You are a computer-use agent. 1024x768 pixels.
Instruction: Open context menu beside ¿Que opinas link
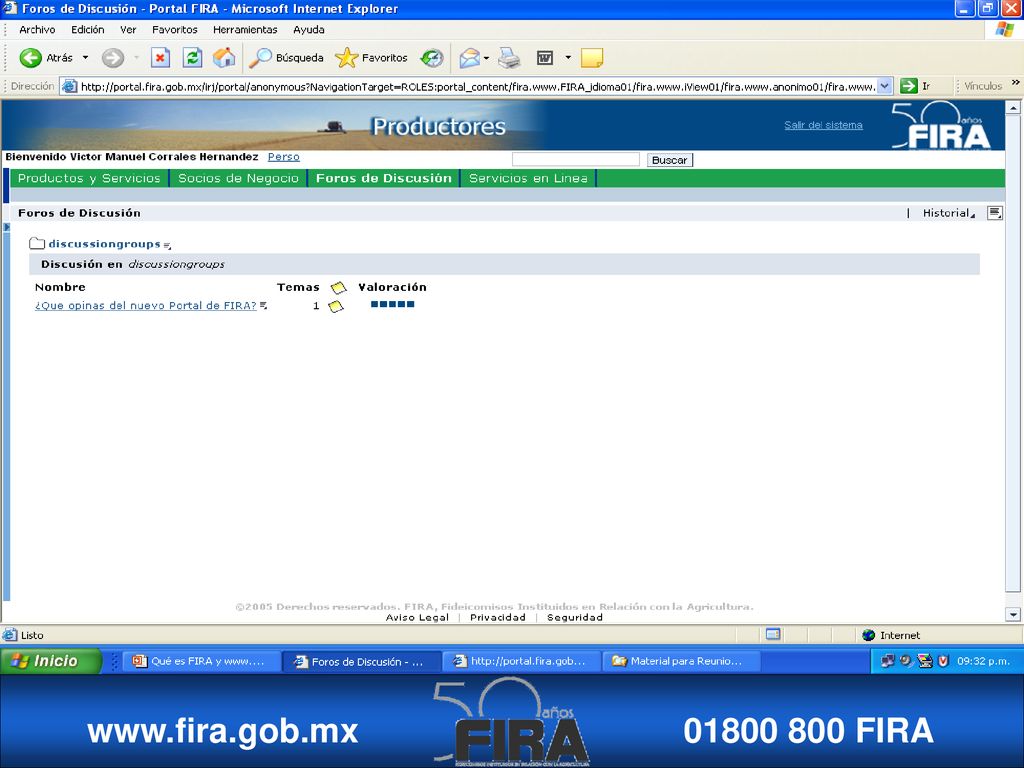click(263, 305)
